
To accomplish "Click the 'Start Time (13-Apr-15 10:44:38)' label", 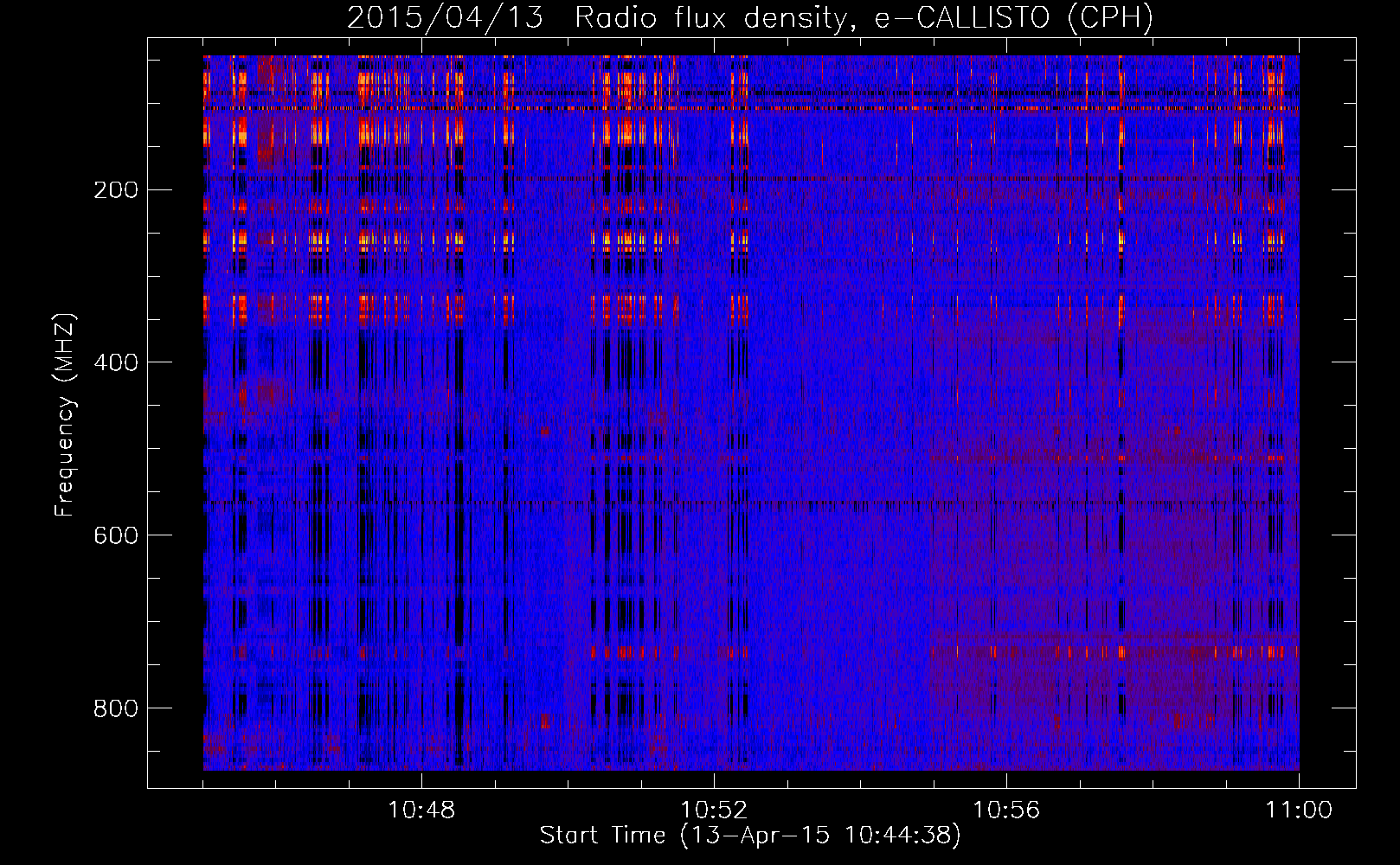I will (750, 836).
